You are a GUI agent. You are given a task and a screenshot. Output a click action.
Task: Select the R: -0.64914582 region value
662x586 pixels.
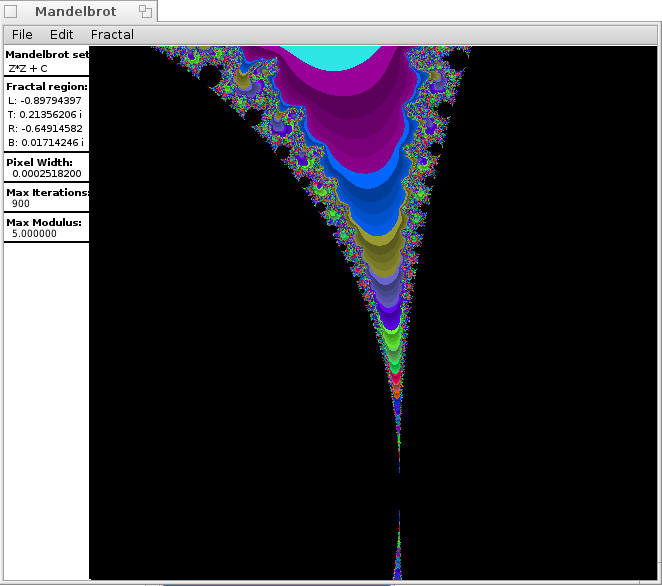click(44, 129)
